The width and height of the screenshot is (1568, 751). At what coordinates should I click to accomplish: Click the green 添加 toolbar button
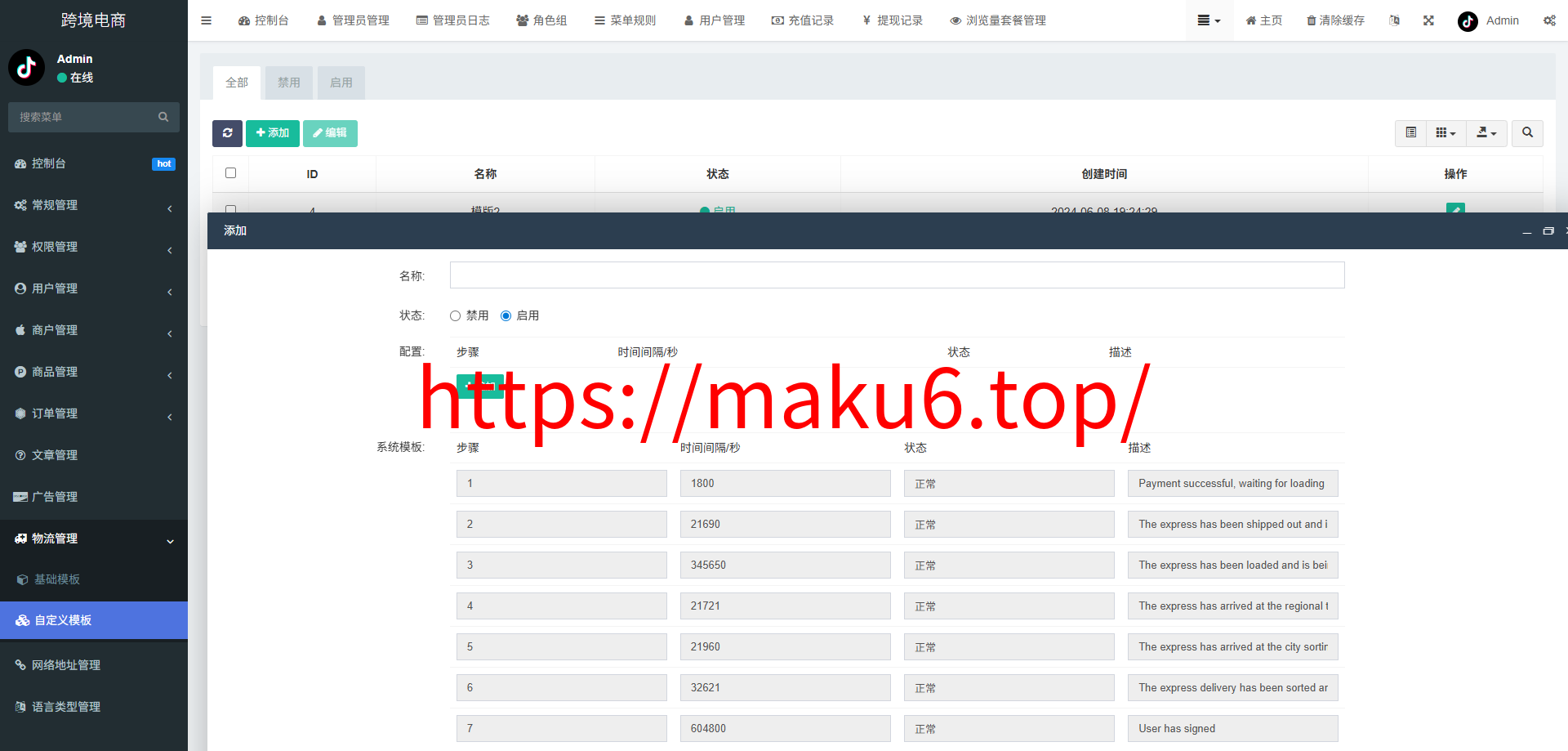pos(273,133)
